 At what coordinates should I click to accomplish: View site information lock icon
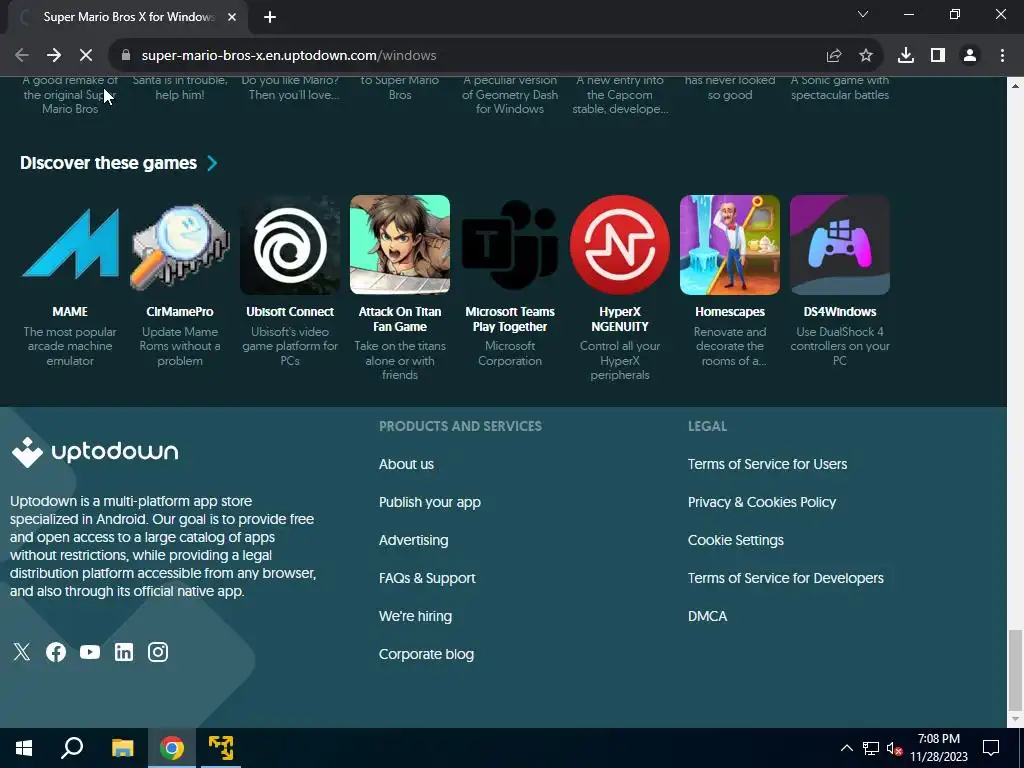126,56
